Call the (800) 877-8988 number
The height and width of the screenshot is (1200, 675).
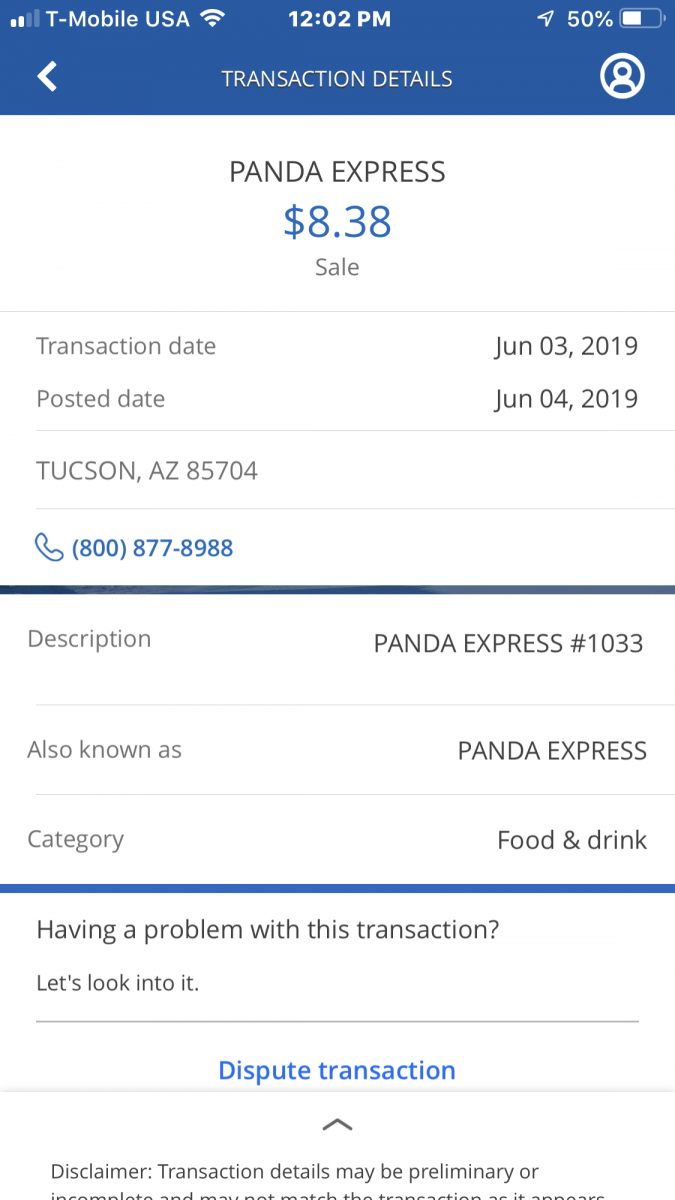coord(152,548)
